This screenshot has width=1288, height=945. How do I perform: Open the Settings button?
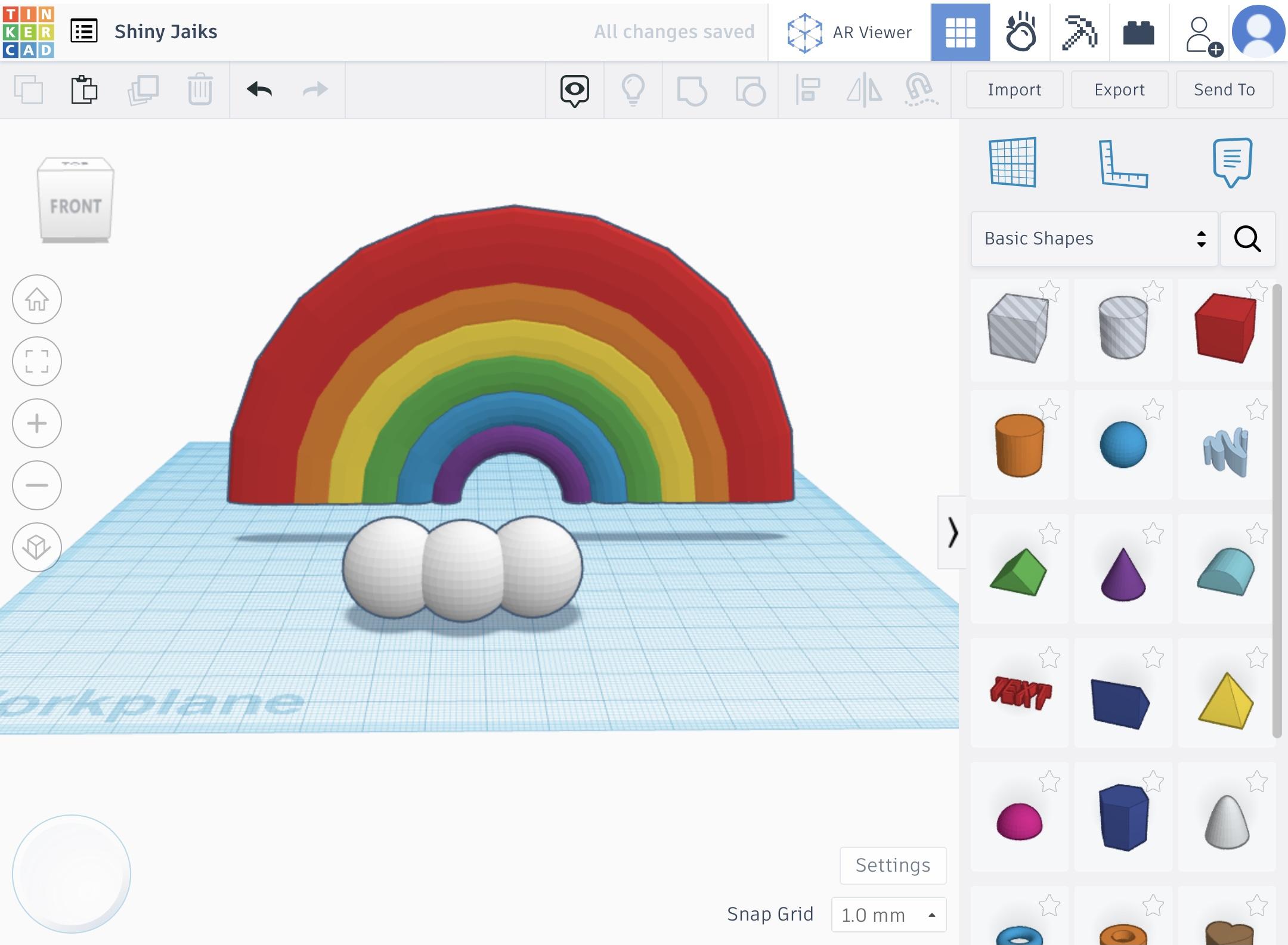(893, 865)
